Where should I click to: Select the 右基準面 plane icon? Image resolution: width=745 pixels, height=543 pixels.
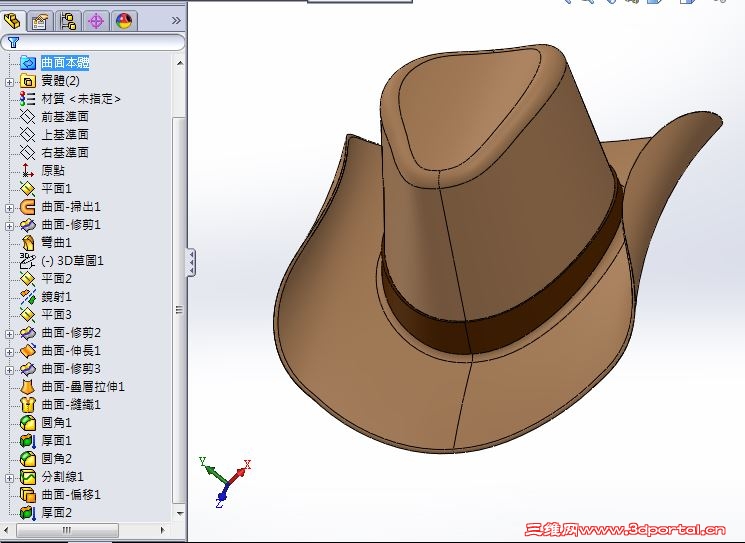point(28,152)
